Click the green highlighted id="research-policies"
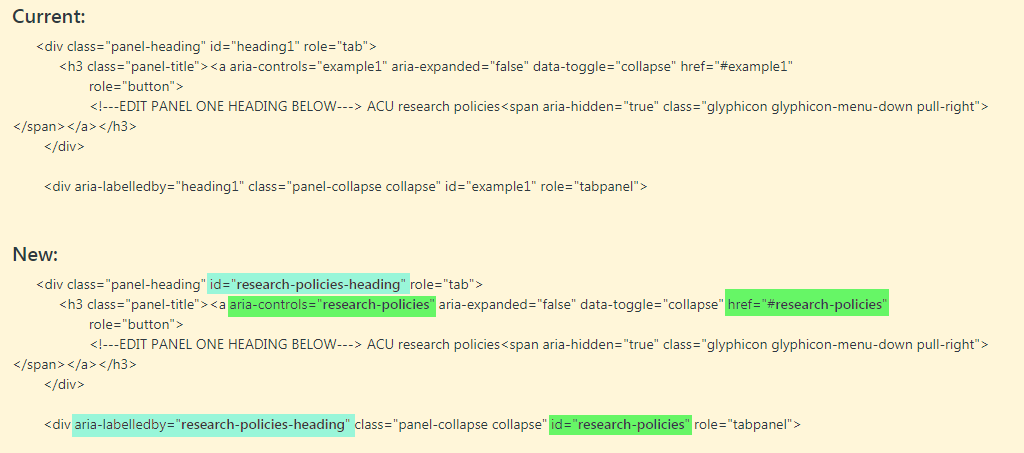 tap(620, 425)
